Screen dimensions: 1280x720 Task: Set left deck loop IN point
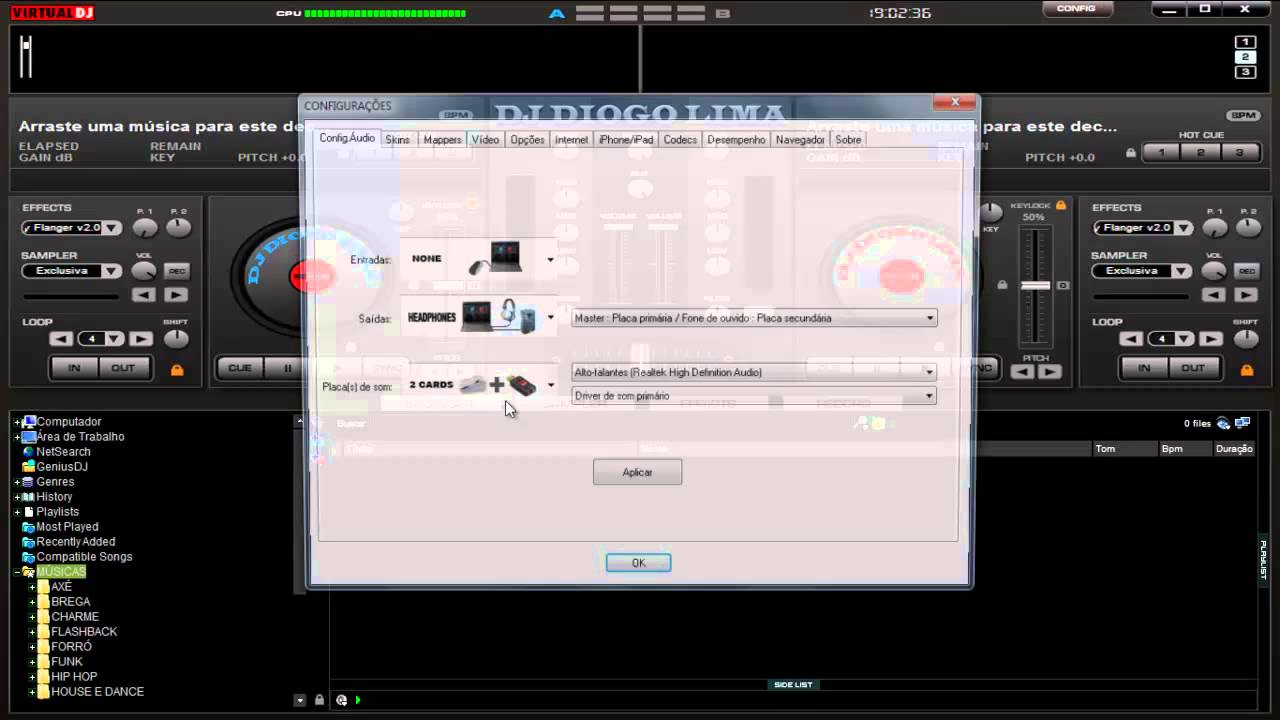pyautogui.click(x=73, y=368)
